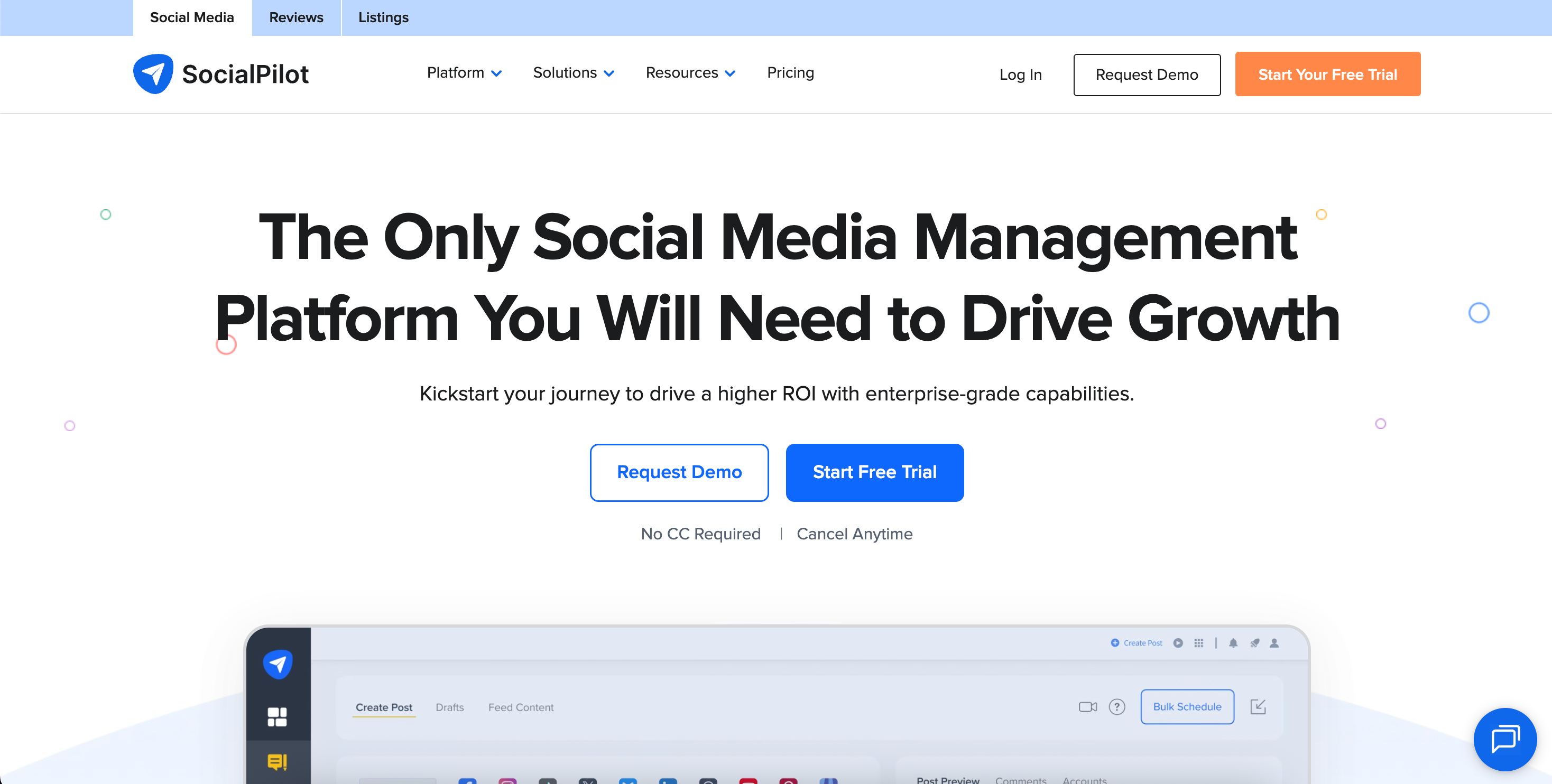Click the video camera icon beside Bulk Schedule

(1087, 707)
